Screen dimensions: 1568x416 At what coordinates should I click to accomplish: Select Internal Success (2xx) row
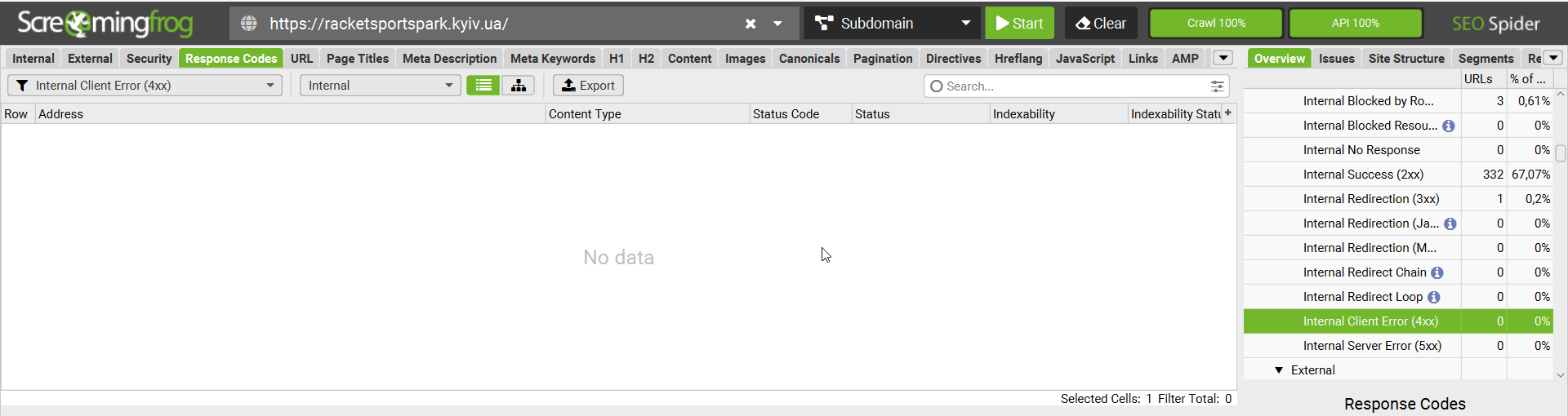pos(1397,175)
